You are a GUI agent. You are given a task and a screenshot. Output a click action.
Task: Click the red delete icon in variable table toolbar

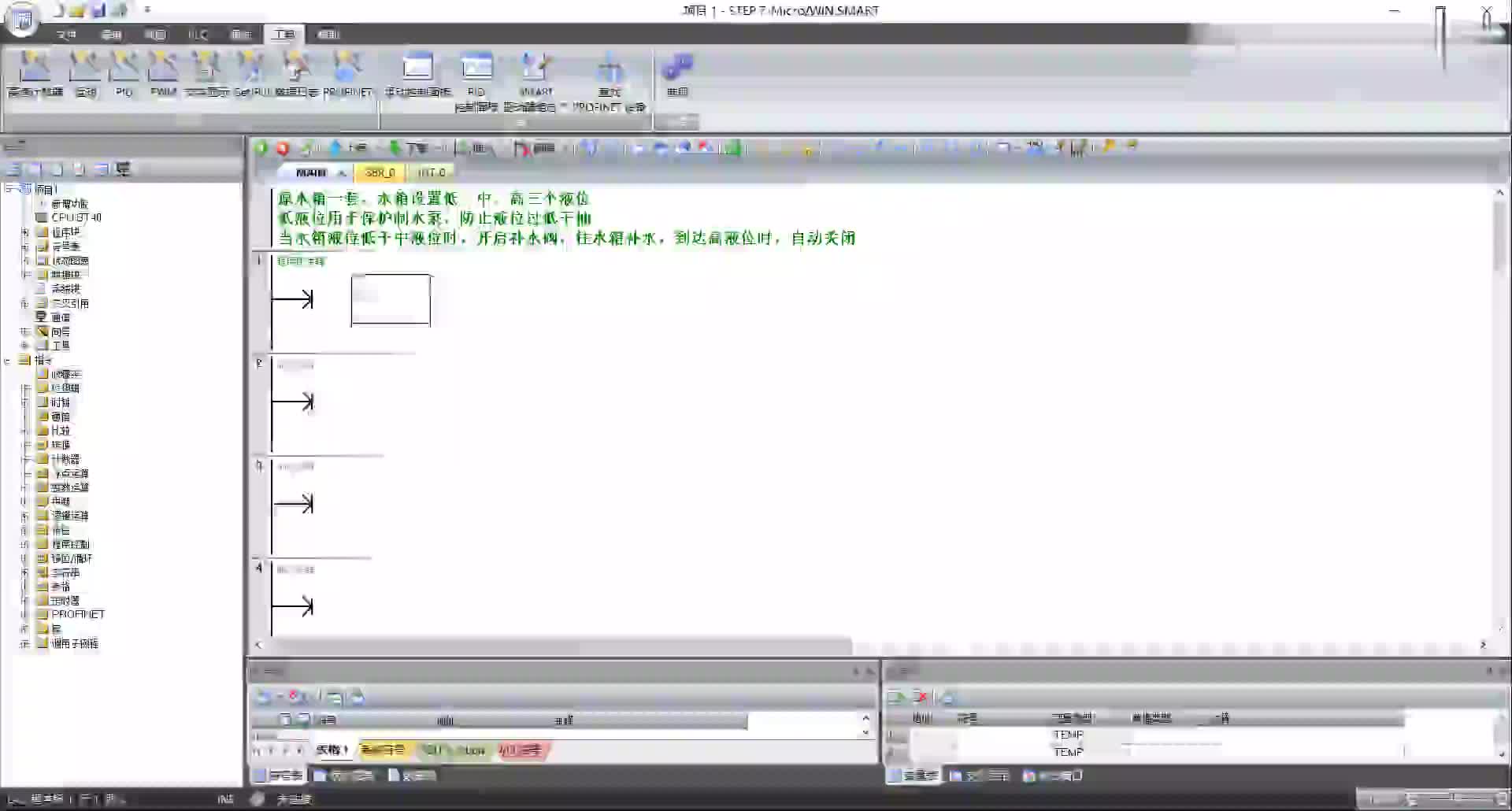(920, 697)
